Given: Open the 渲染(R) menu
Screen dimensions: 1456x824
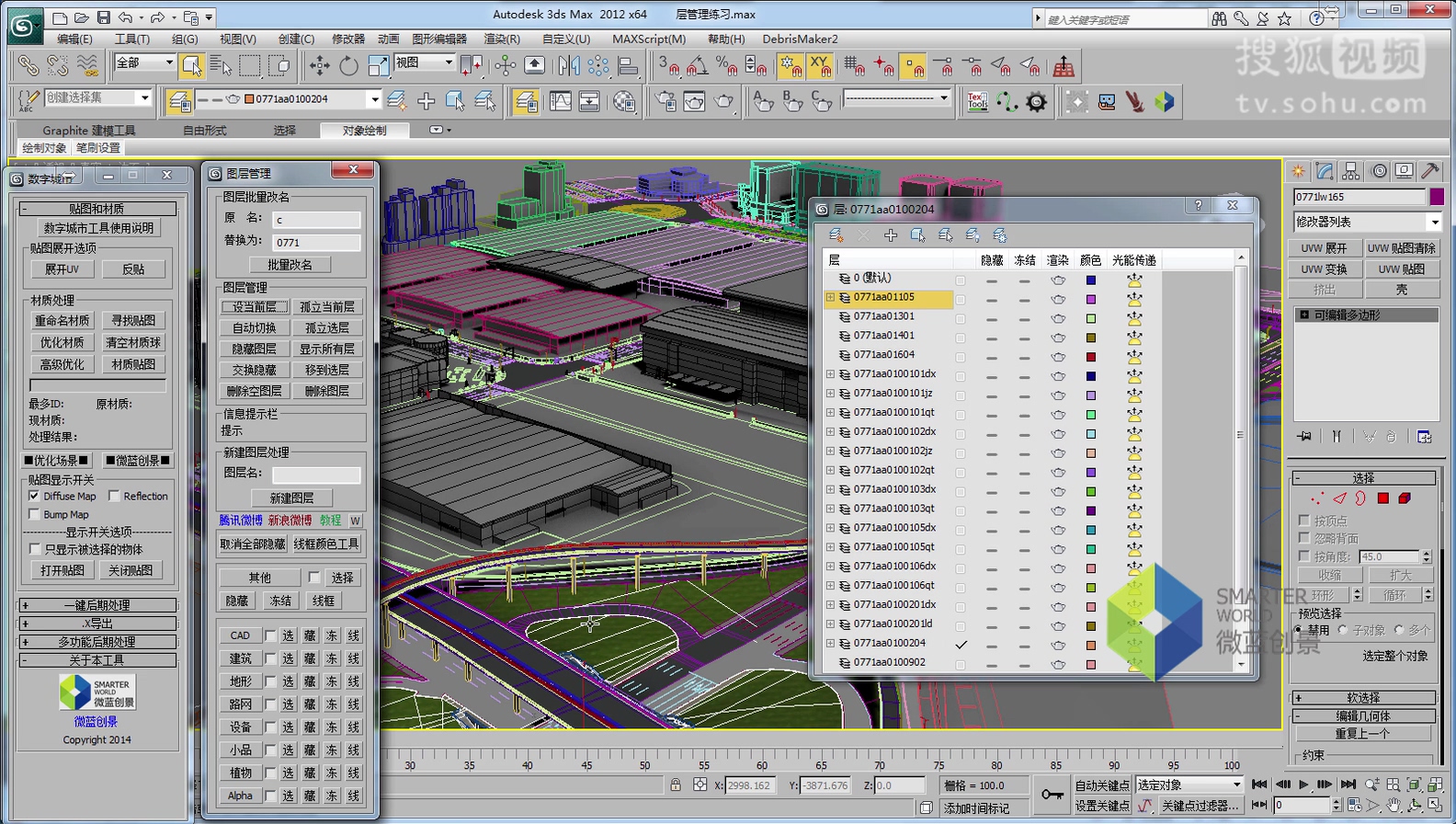Looking at the screenshot, I should tap(502, 39).
